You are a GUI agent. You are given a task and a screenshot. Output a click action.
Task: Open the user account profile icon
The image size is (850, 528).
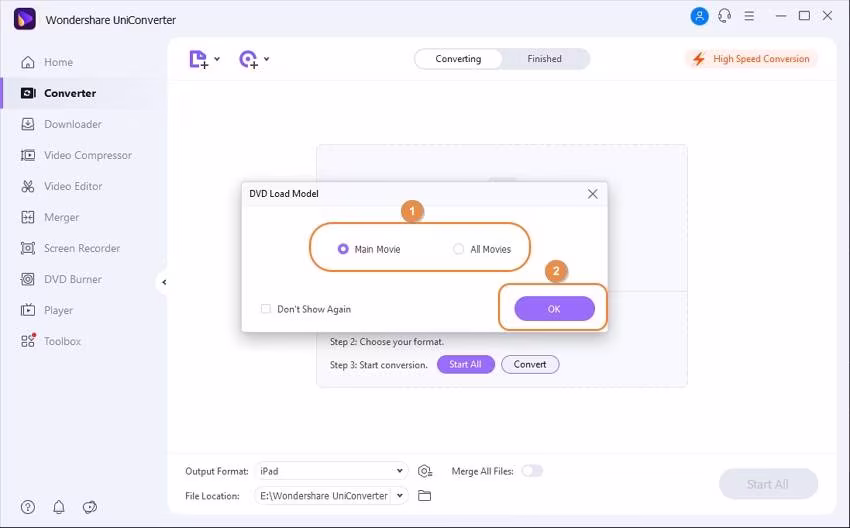pyautogui.click(x=699, y=16)
